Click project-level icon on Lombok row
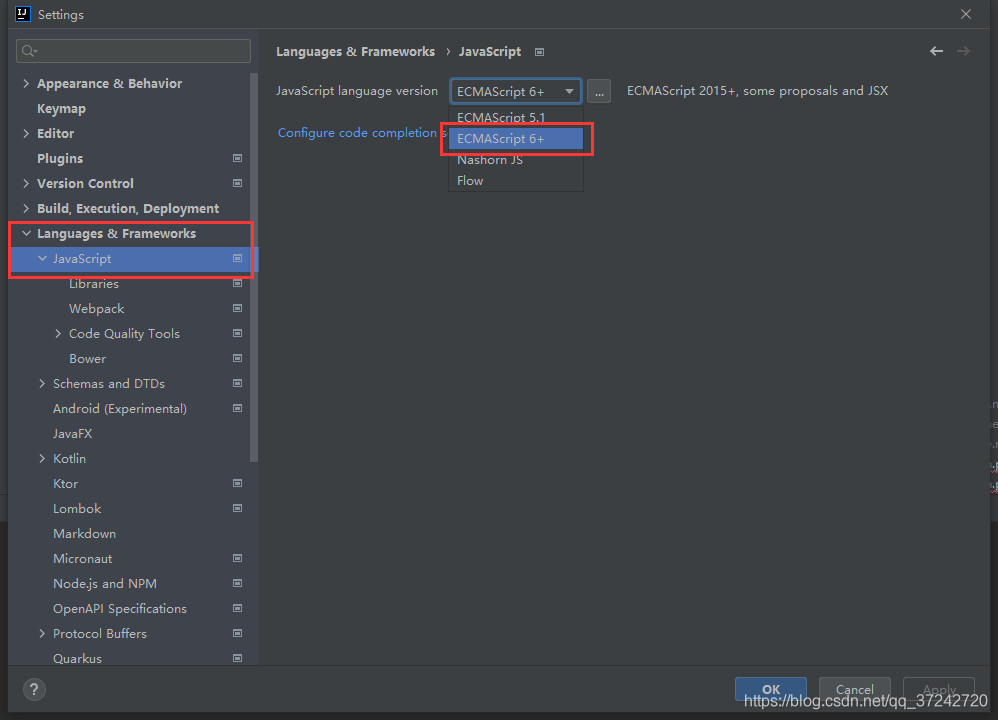Screen dimensions: 998x720 click(237, 509)
